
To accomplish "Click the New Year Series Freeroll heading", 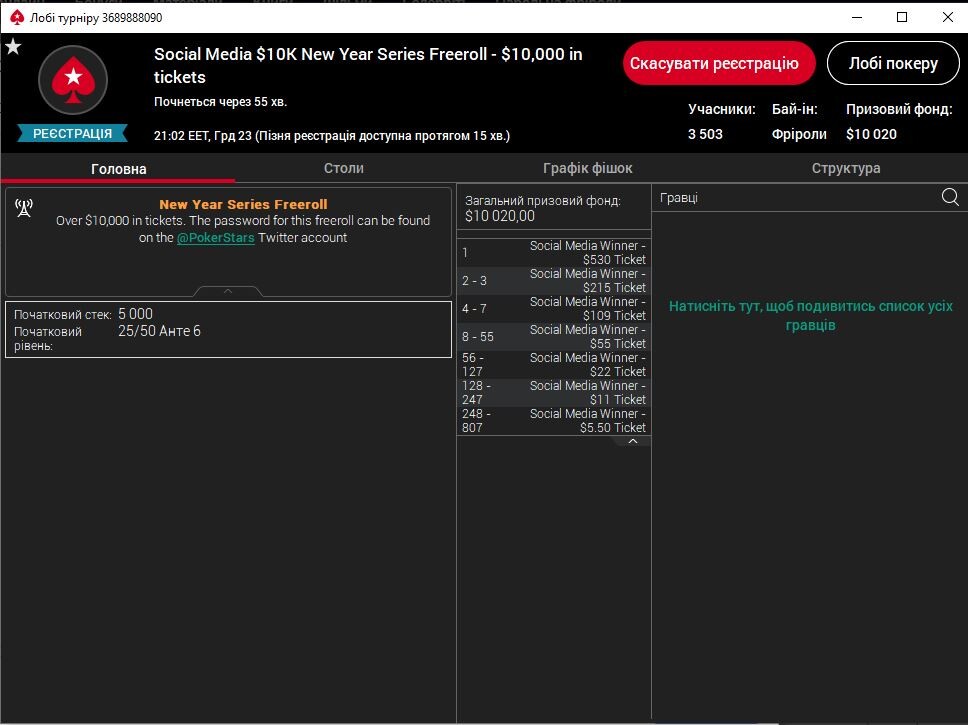I will click(243, 204).
